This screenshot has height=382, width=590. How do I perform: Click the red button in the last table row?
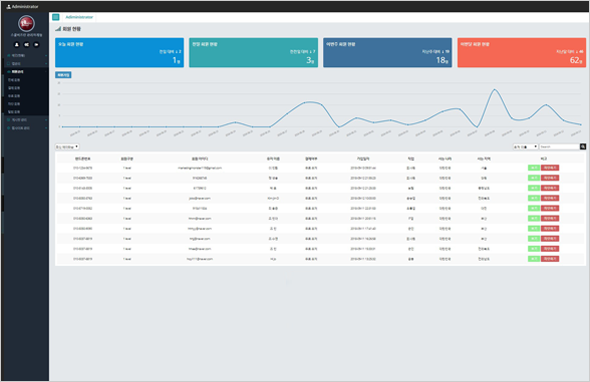tap(550, 259)
